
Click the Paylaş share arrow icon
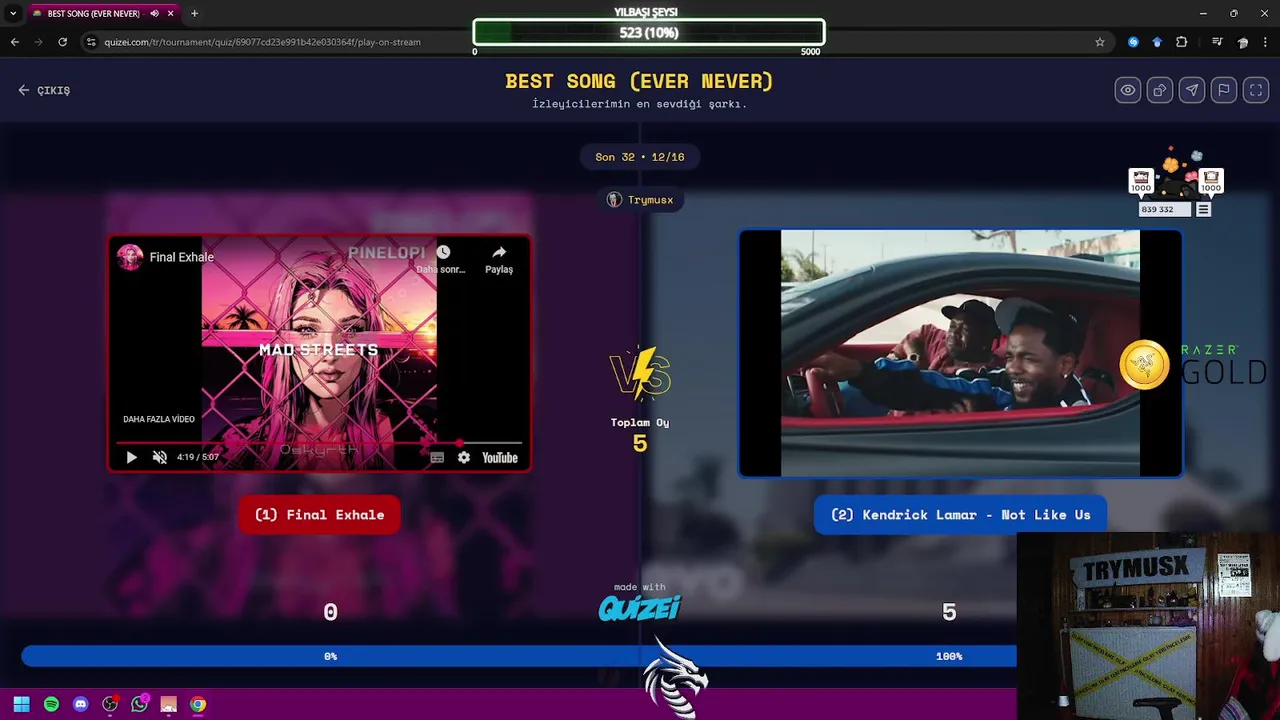[499, 258]
